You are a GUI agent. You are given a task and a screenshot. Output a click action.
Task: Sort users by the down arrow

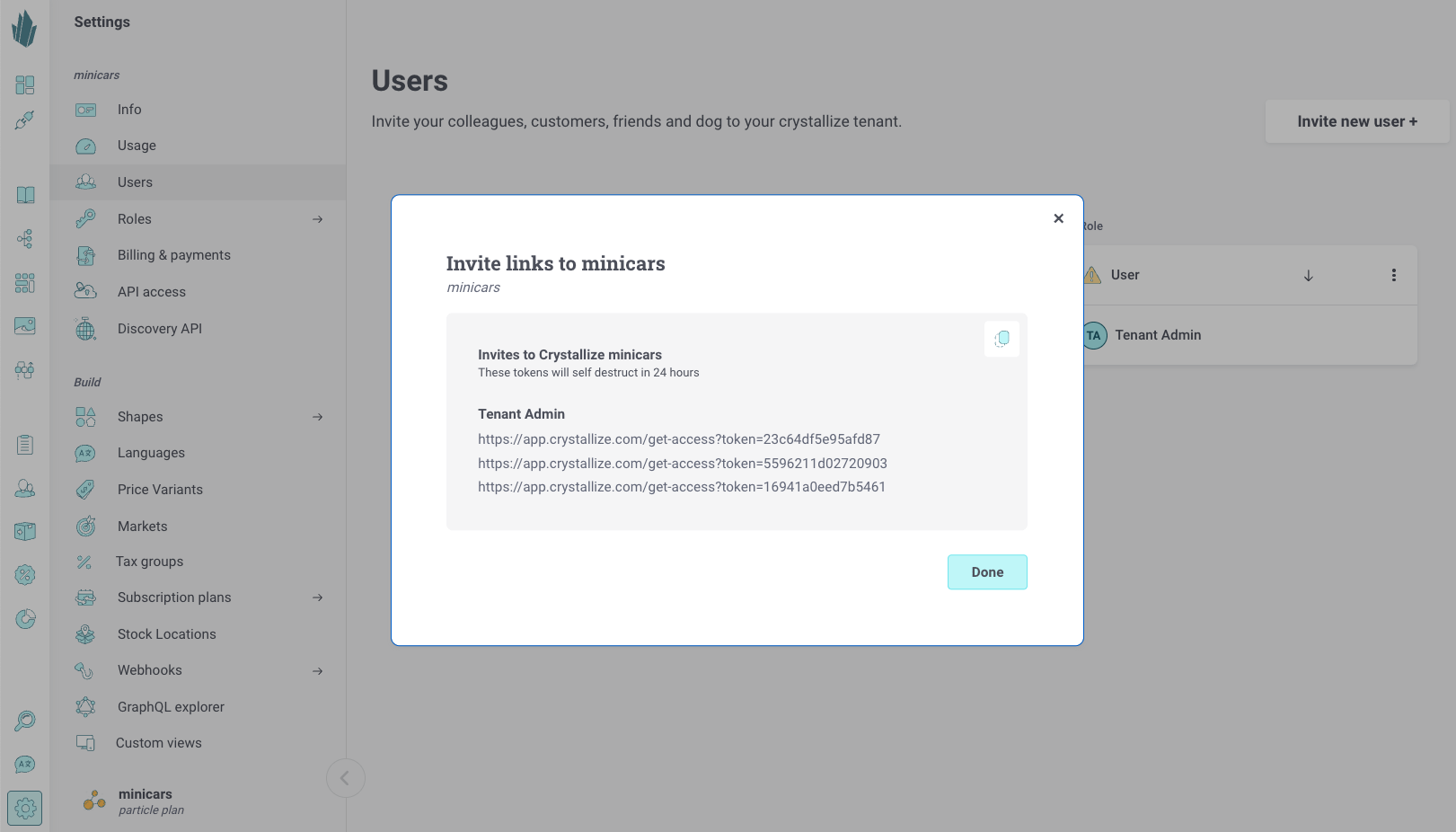(1308, 276)
